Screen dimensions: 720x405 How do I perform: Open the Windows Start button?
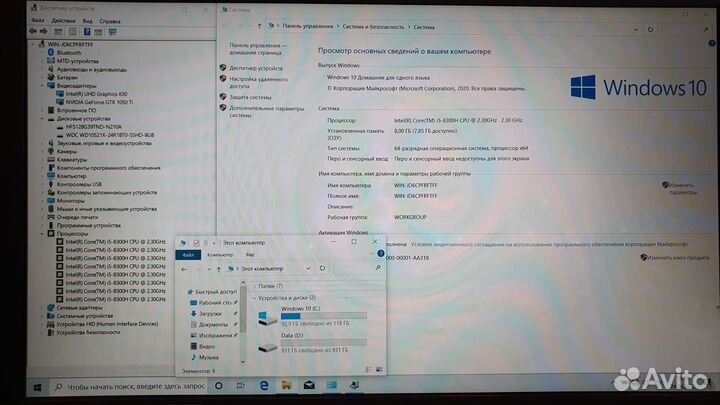pos(38,388)
